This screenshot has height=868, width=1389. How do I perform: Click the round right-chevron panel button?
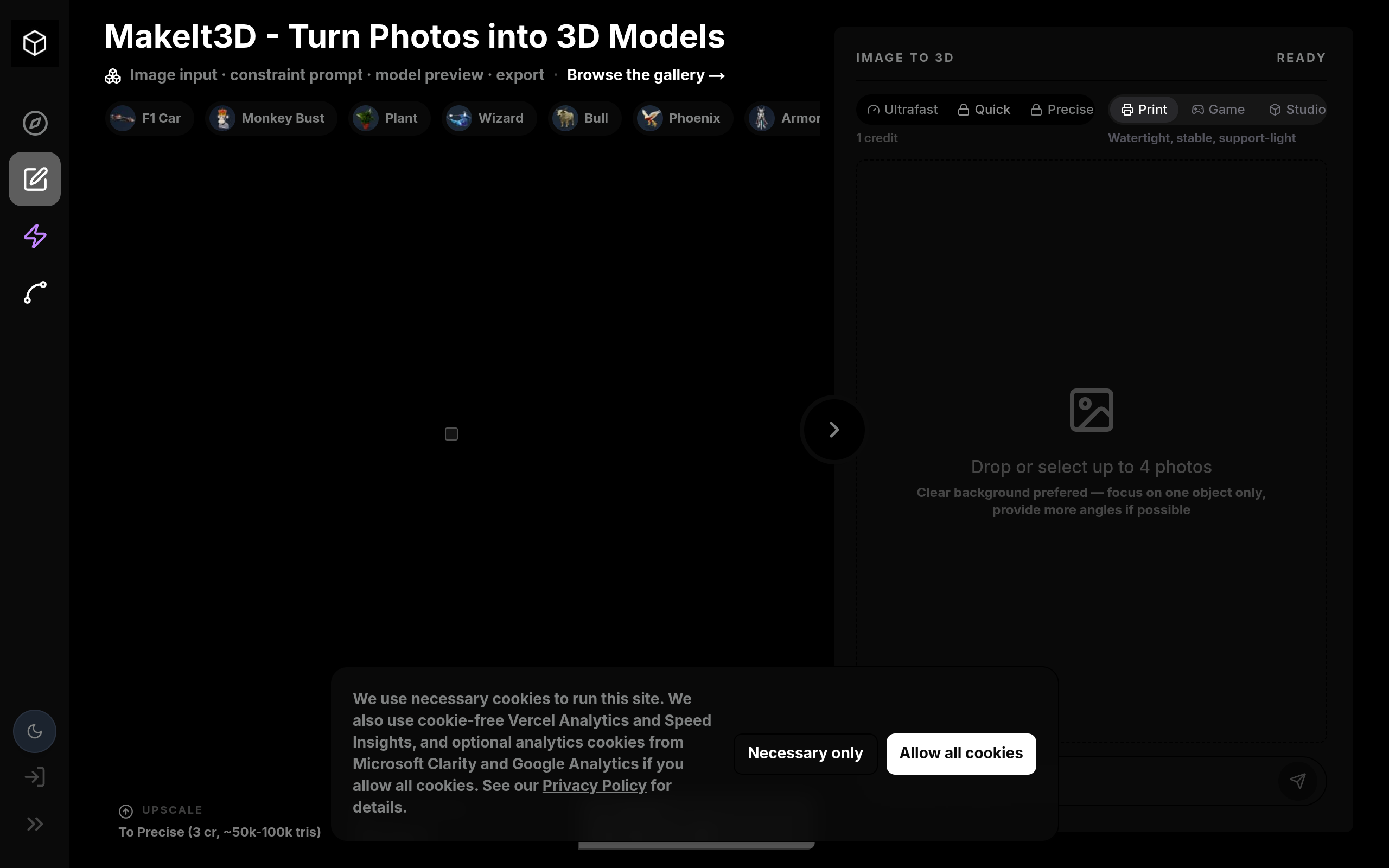(x=833, y=430)
